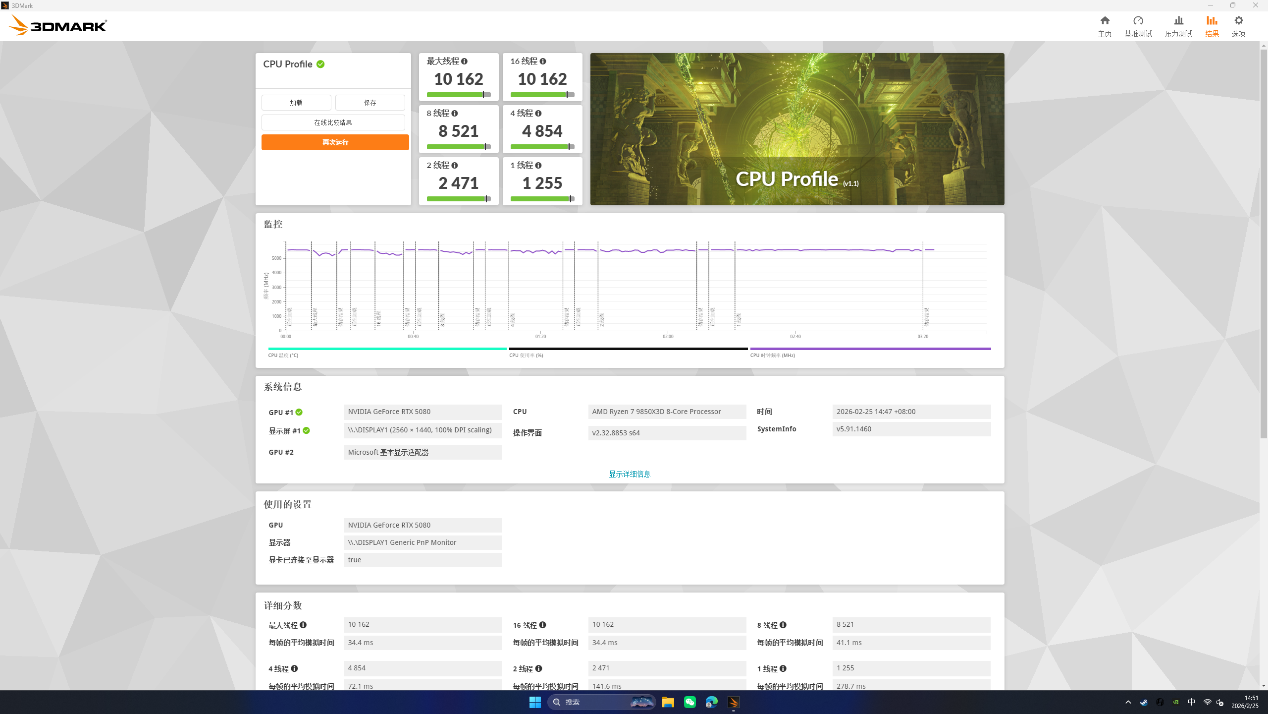
Task: Click the 最大线程 score comparison bar
Action: [x=458, y=94]
